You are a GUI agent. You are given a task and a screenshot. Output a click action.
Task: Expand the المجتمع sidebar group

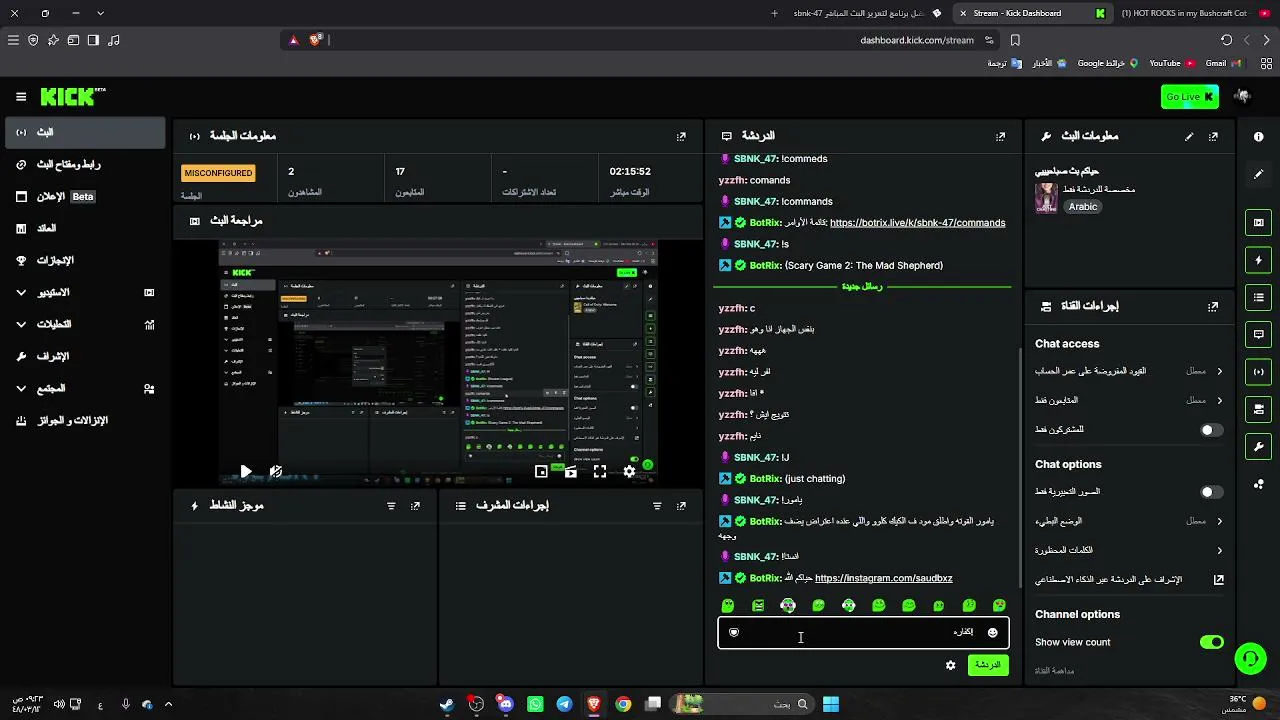[x=85, y=388]
